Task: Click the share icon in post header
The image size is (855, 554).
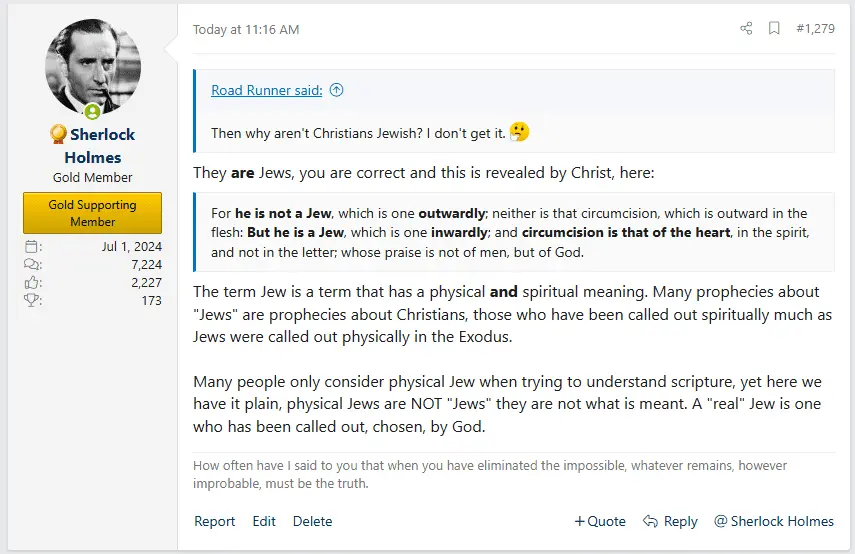Action: (x=746, y=29)
